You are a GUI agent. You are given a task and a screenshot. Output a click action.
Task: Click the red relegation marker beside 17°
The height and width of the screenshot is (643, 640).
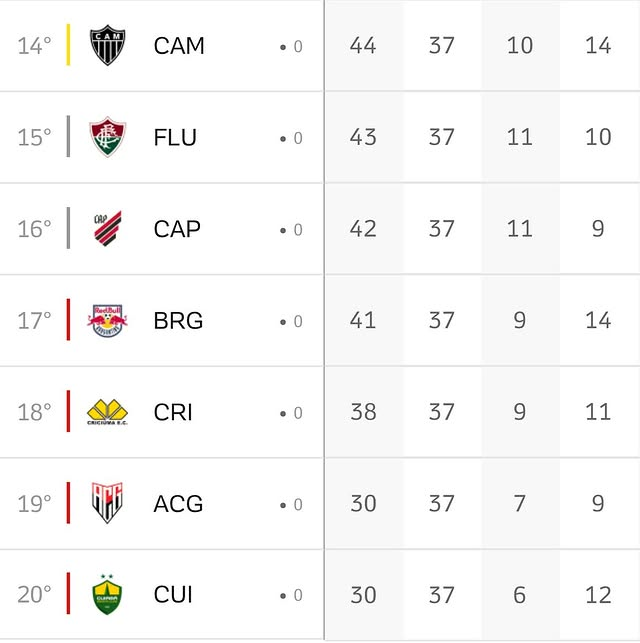tap(68, 320)
